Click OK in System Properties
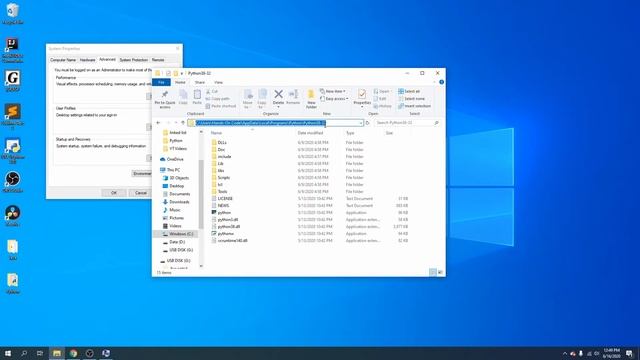 coord(114,193)
